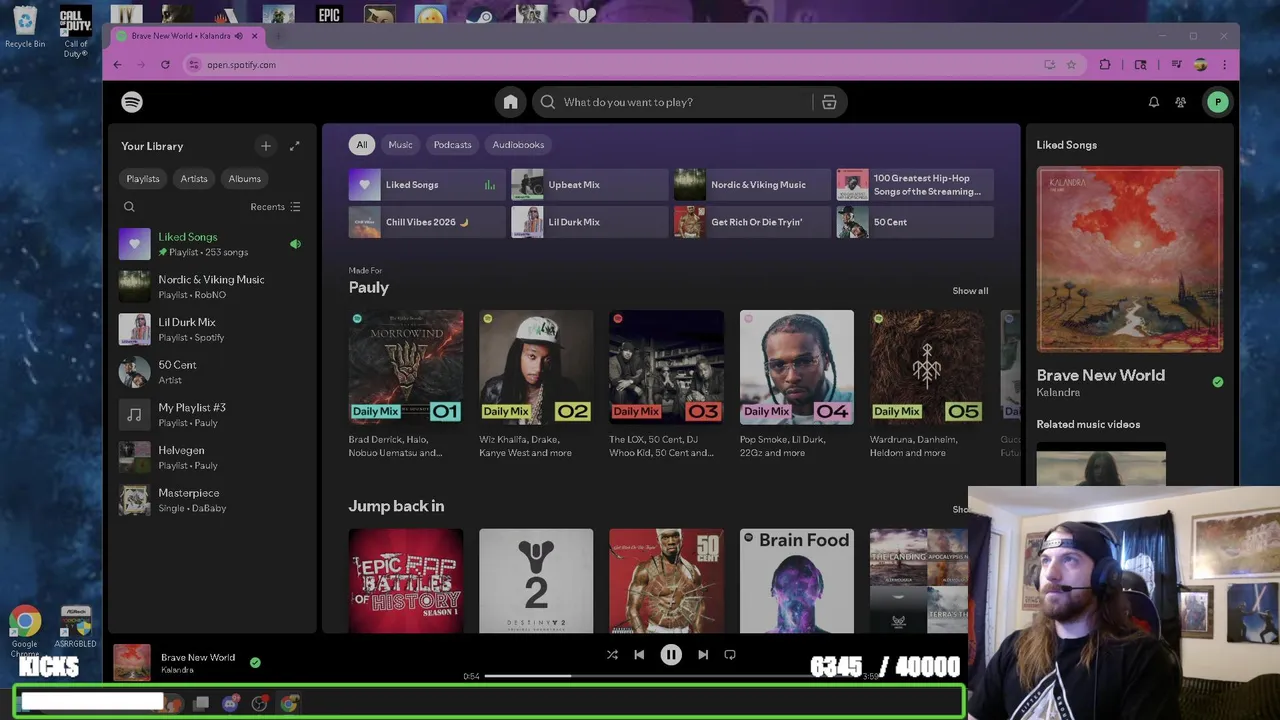Go to Spotify Home via house icon
The image size is (1280, 720).
511,102
